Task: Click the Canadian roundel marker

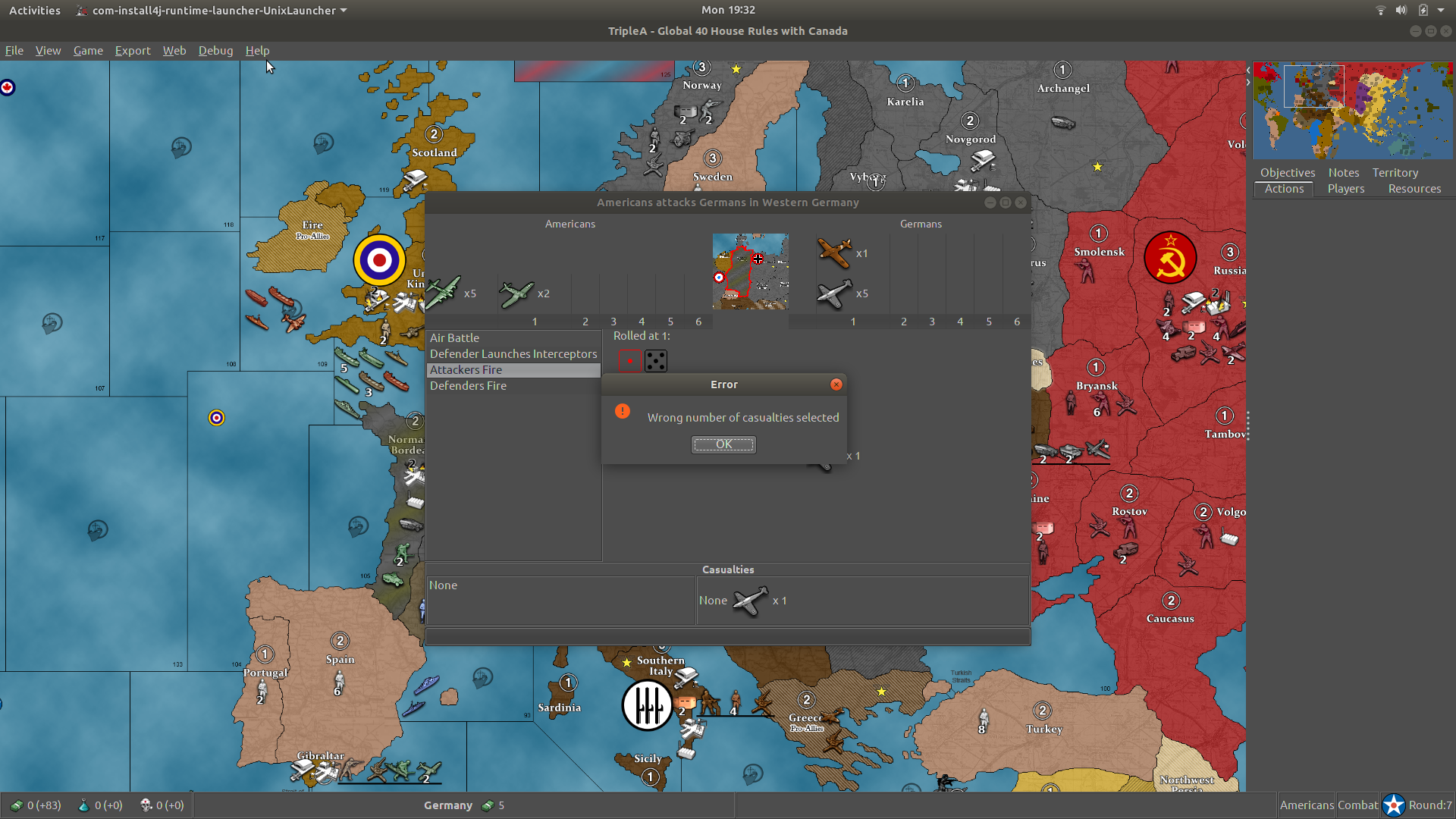Action: pos(8,87)
